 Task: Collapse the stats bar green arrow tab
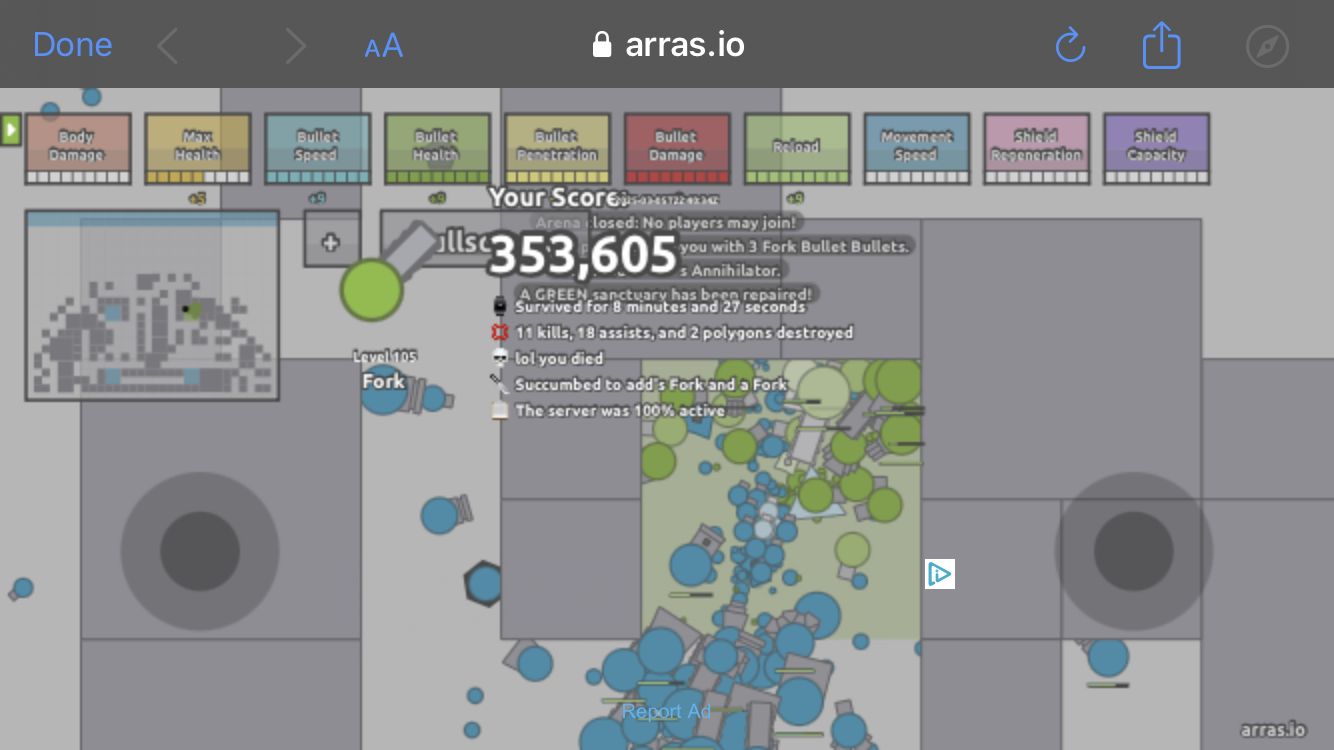[x=11, y=130]
